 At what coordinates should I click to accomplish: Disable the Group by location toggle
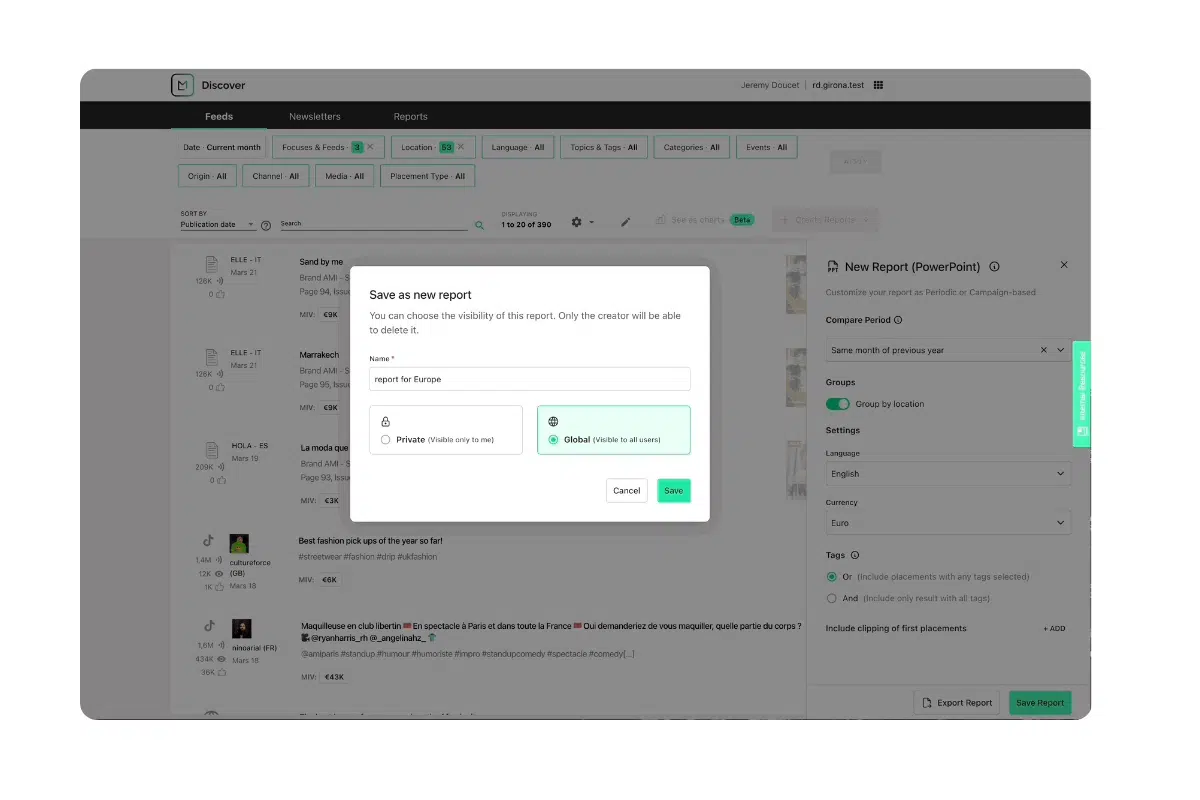tap(838, 404)
